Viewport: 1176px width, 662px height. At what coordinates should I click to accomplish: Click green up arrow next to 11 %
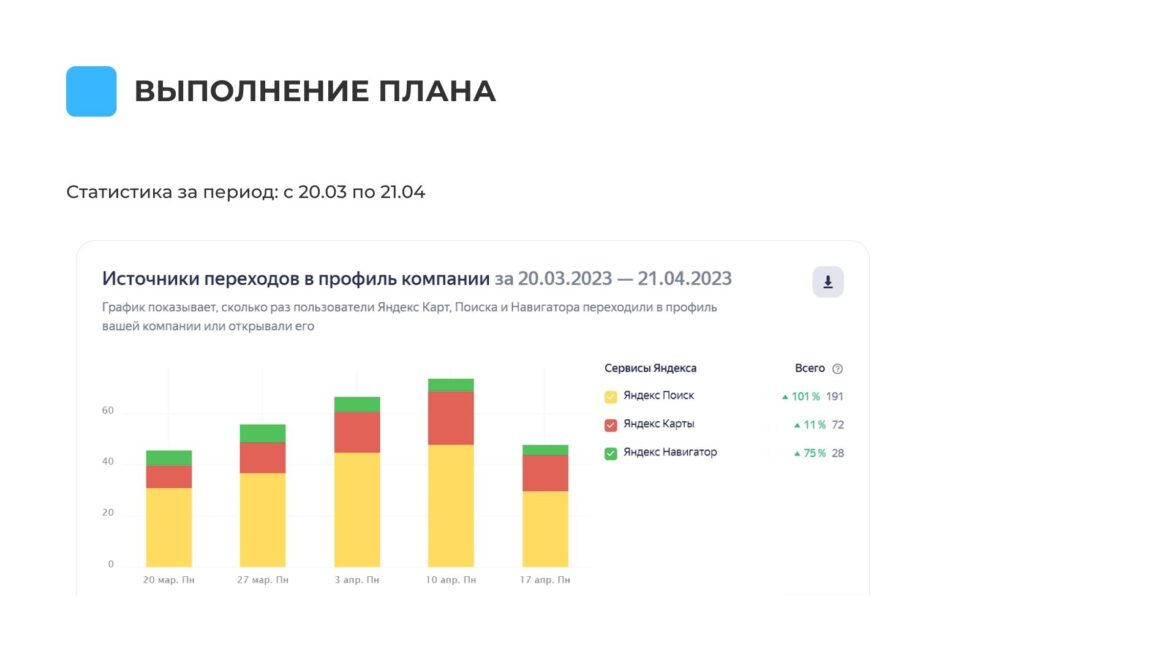tap(796, 425)
